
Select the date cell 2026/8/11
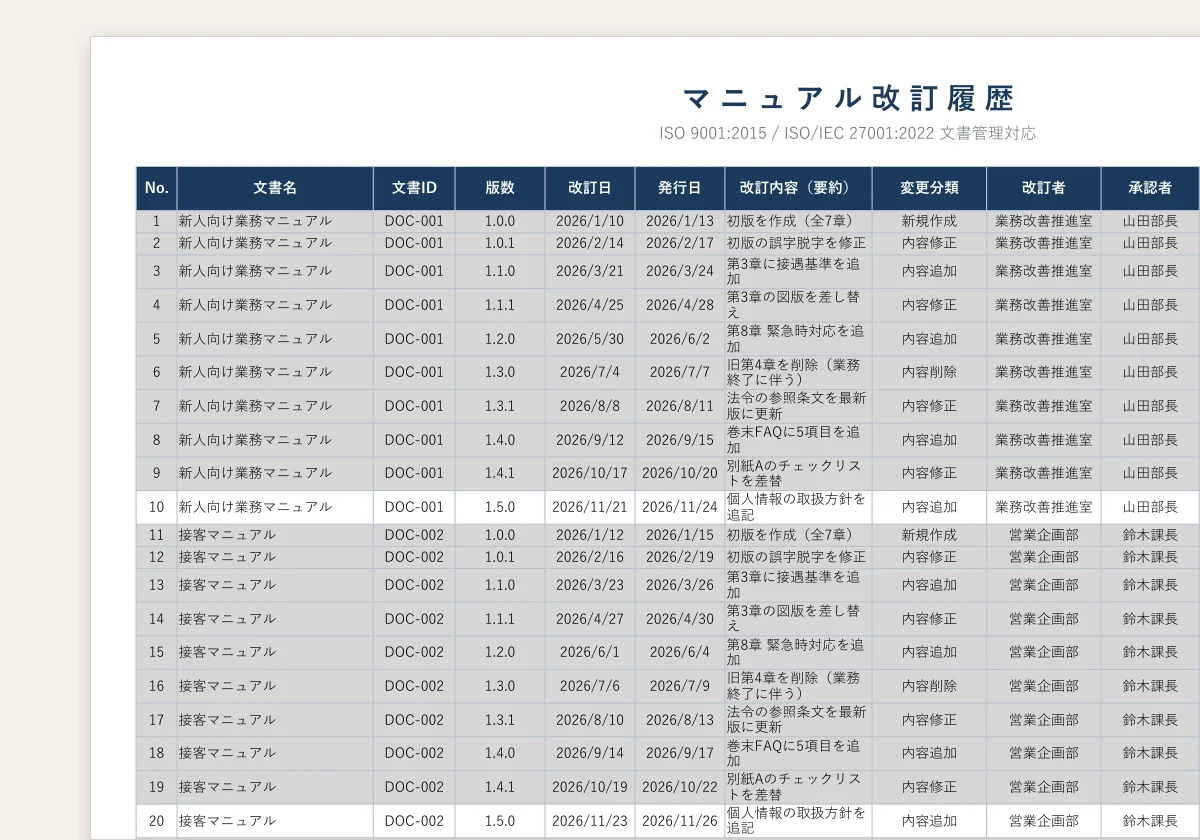click(x=680, y=406)
